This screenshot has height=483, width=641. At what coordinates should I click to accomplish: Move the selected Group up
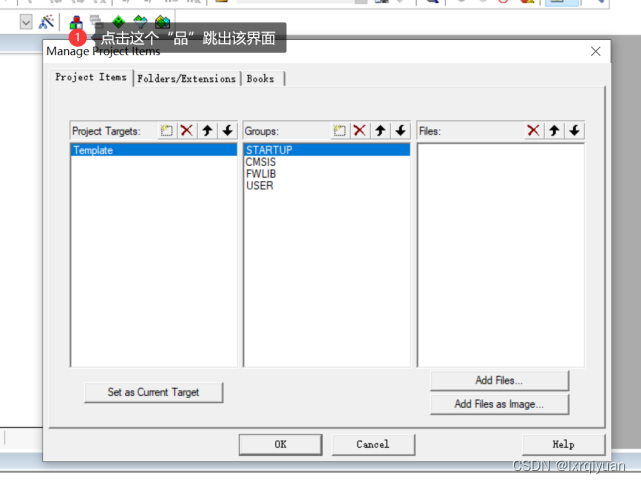coord(380,131)
